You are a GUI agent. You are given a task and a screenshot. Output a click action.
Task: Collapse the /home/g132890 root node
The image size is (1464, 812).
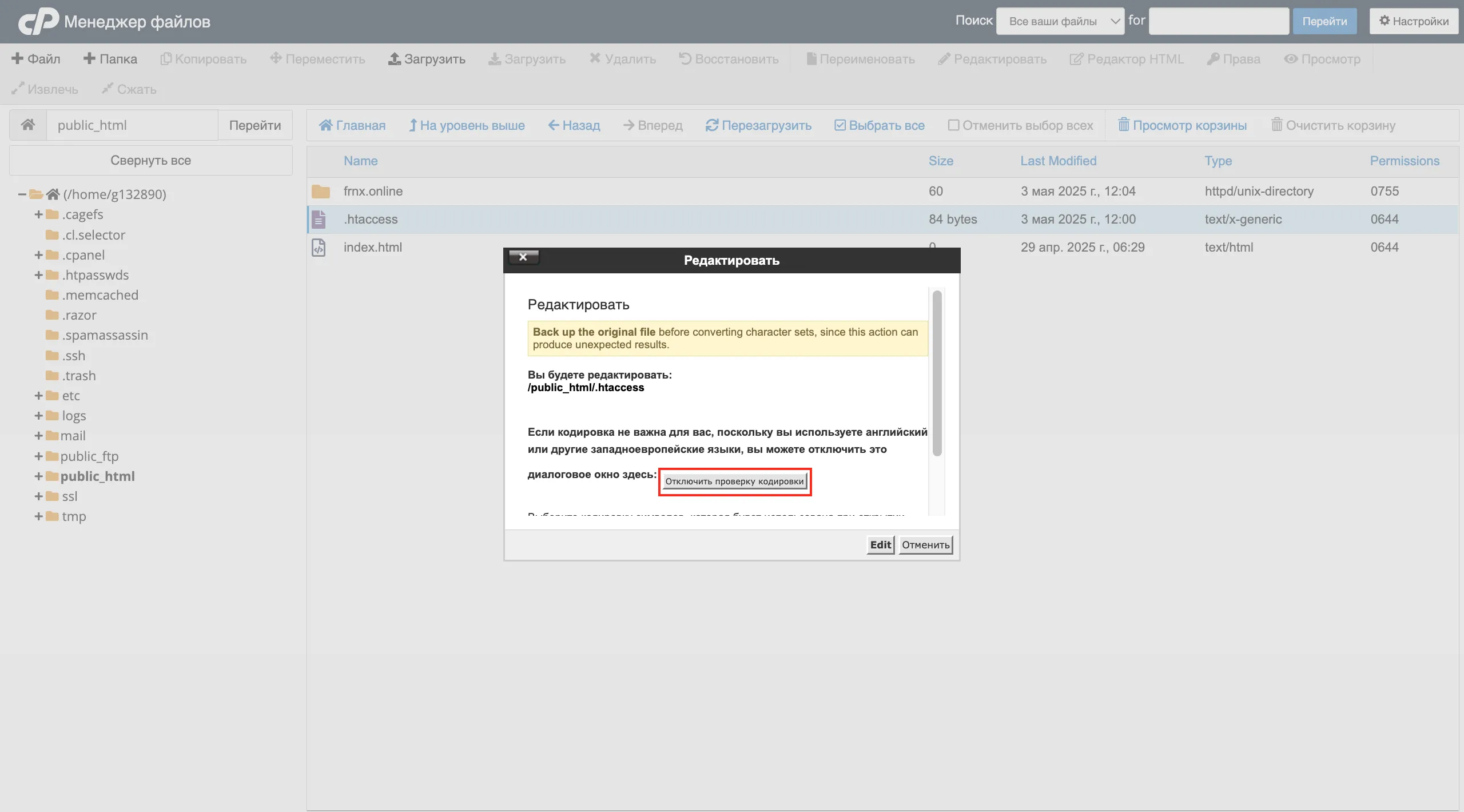[22, 194]
